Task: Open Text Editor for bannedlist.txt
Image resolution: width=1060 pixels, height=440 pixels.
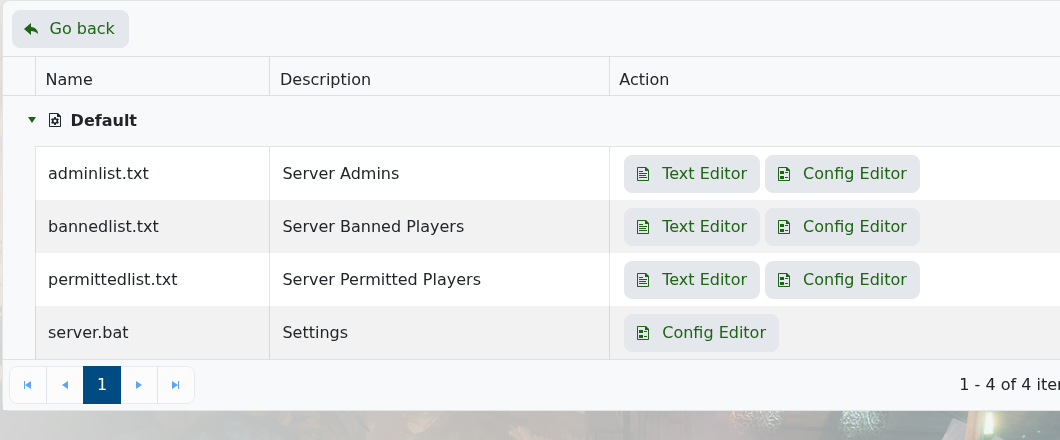Action: click(692, 226)
